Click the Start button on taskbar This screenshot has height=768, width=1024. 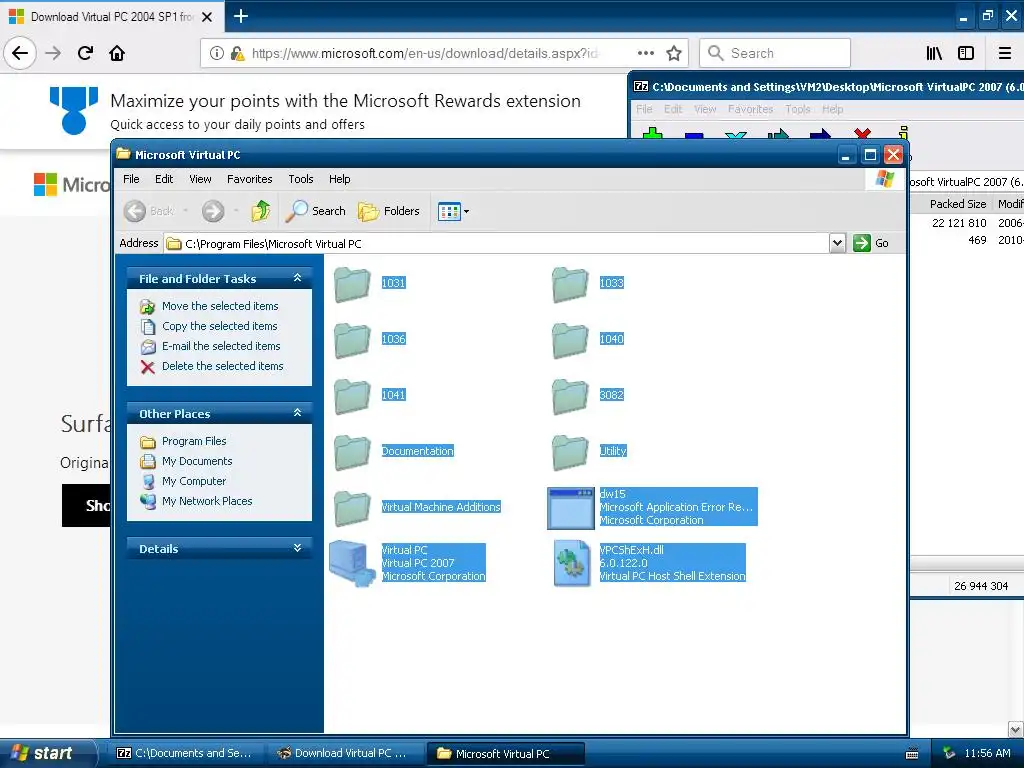pyautogui.click(x=47, y=753)
